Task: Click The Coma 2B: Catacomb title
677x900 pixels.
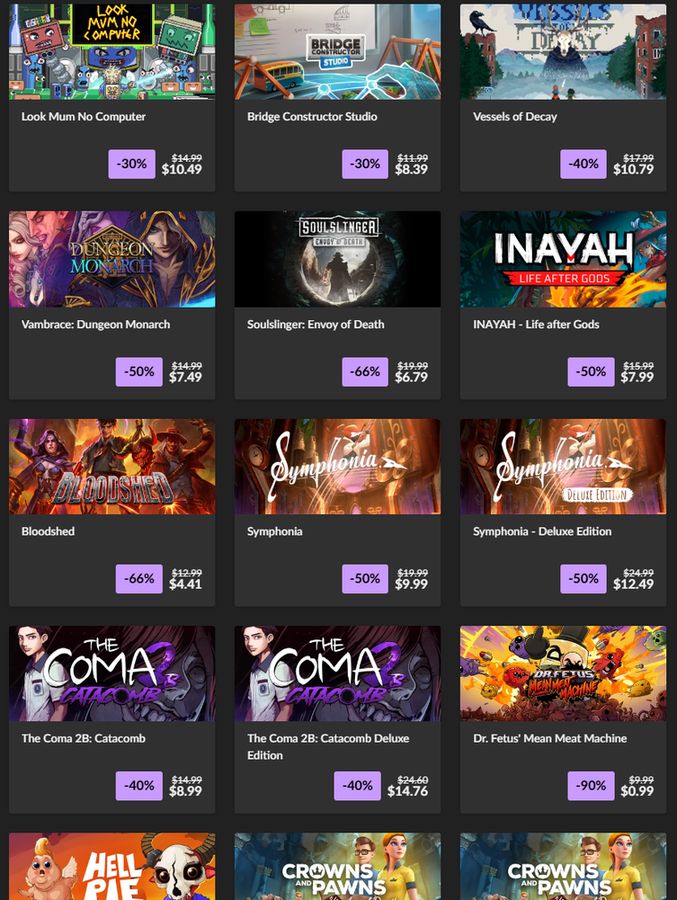Action: (x=84, y=739)
